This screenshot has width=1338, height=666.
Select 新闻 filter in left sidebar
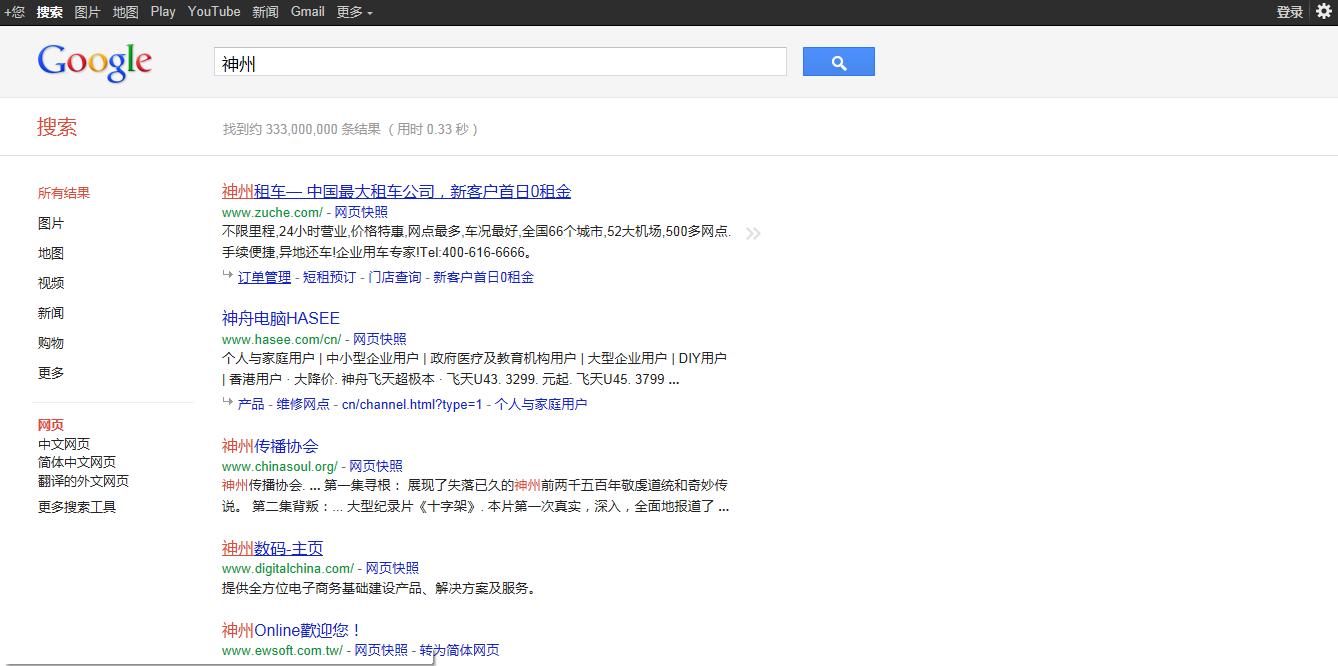(51, 313)
